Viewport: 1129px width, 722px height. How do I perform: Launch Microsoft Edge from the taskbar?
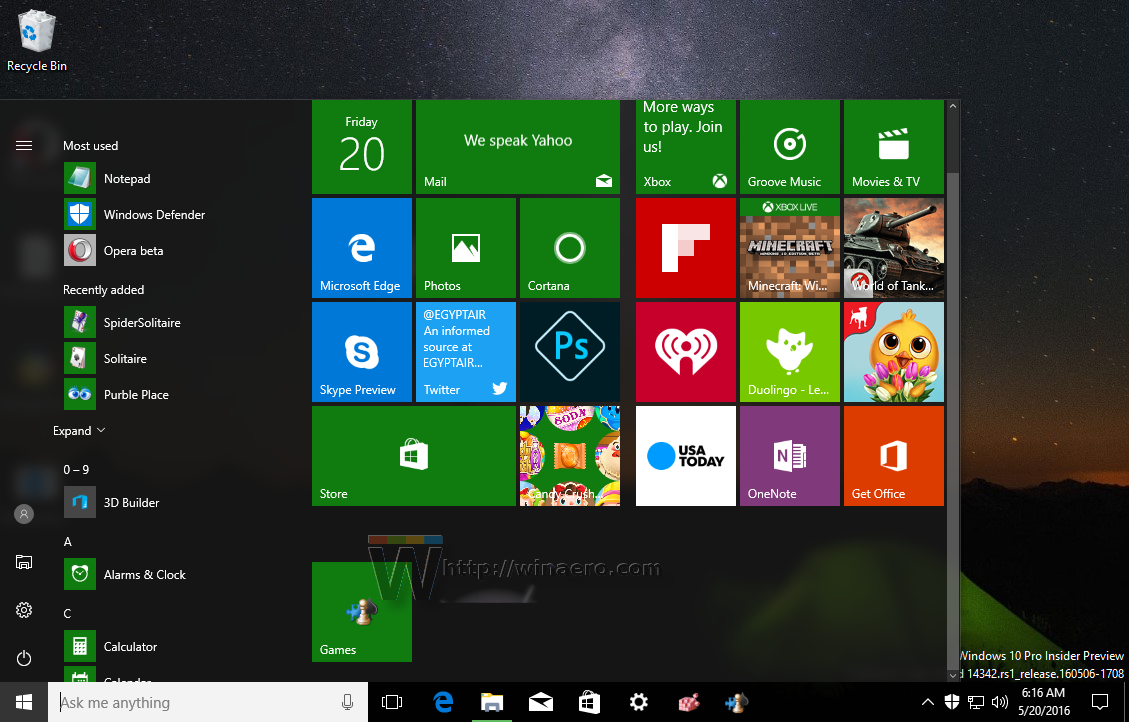443,701
